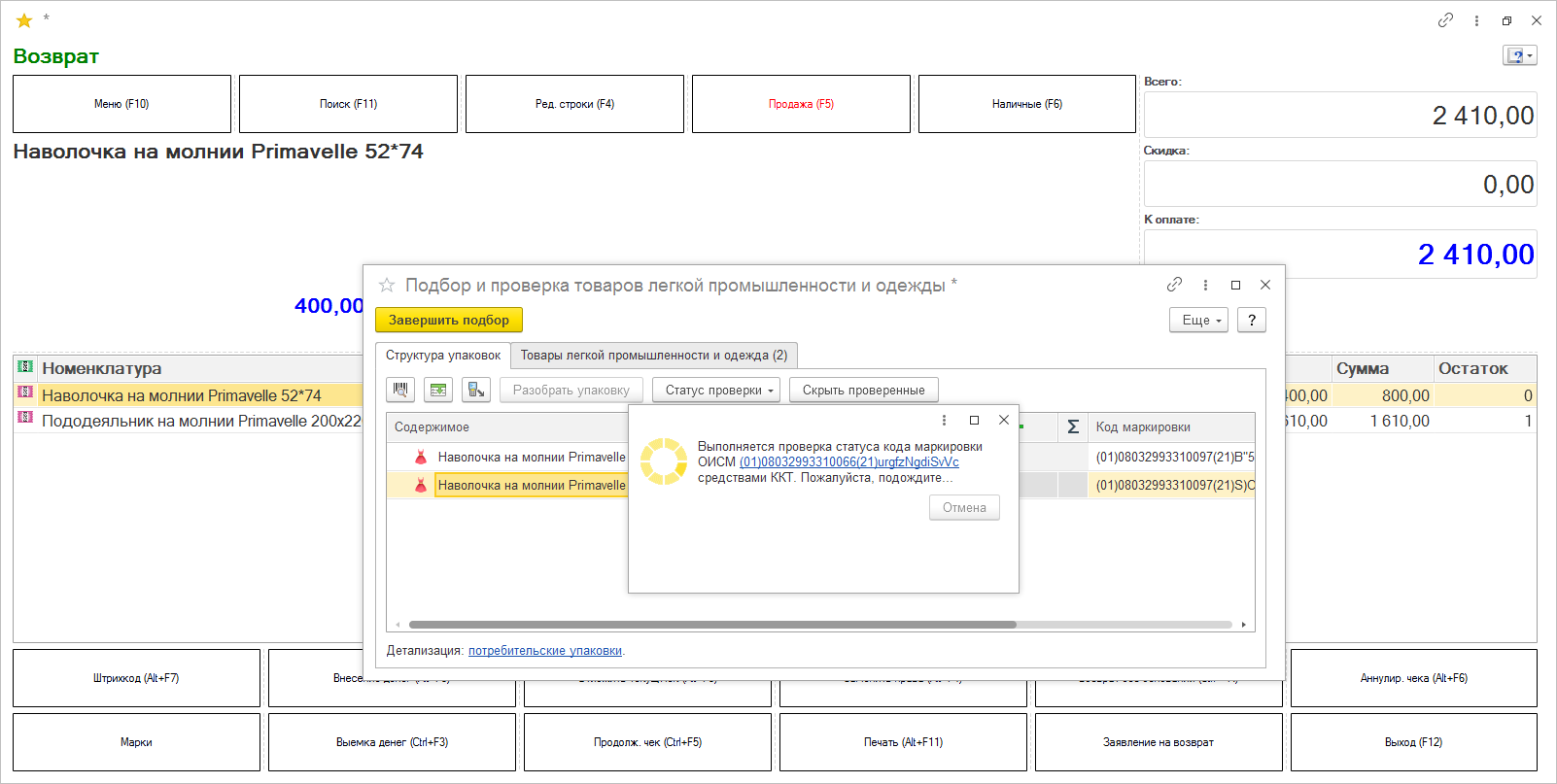1557x784 pixels.
Task: Get link icon in Подбор dialog header
Action: 1174,285
